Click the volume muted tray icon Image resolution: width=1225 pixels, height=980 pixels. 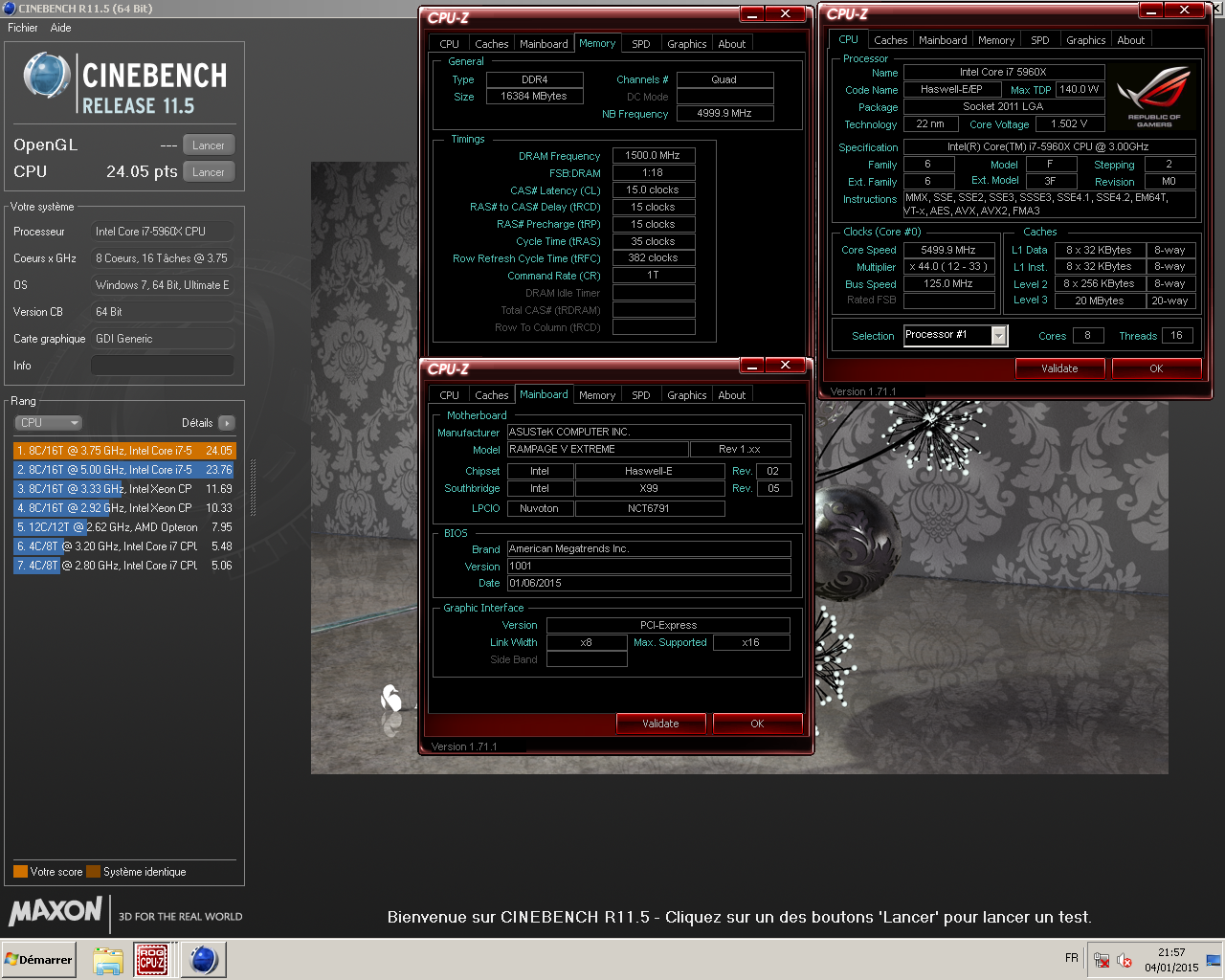point(1125,960)
